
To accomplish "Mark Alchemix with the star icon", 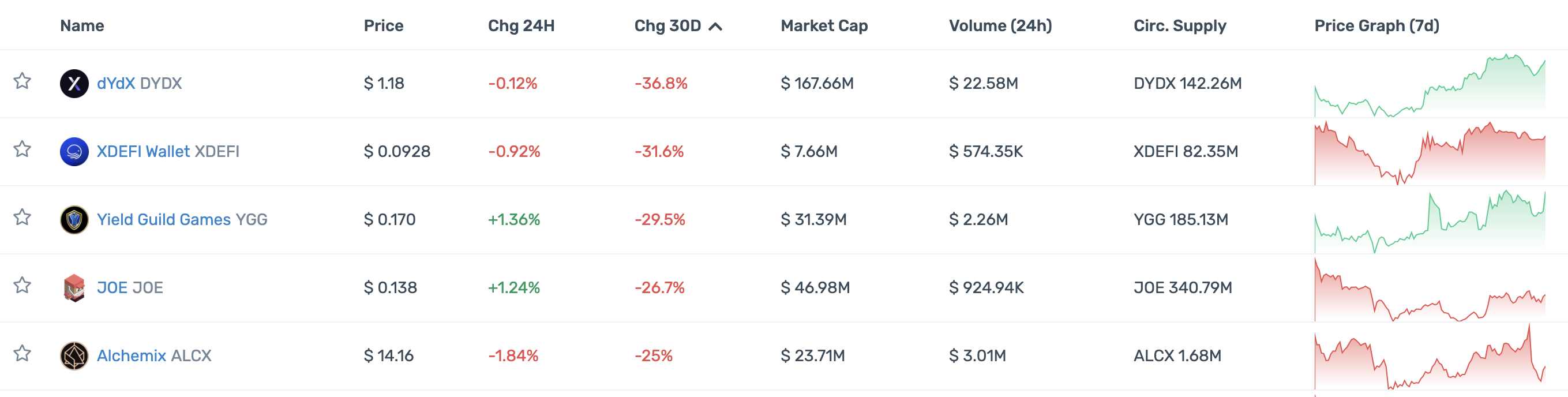I will [22, 354].
